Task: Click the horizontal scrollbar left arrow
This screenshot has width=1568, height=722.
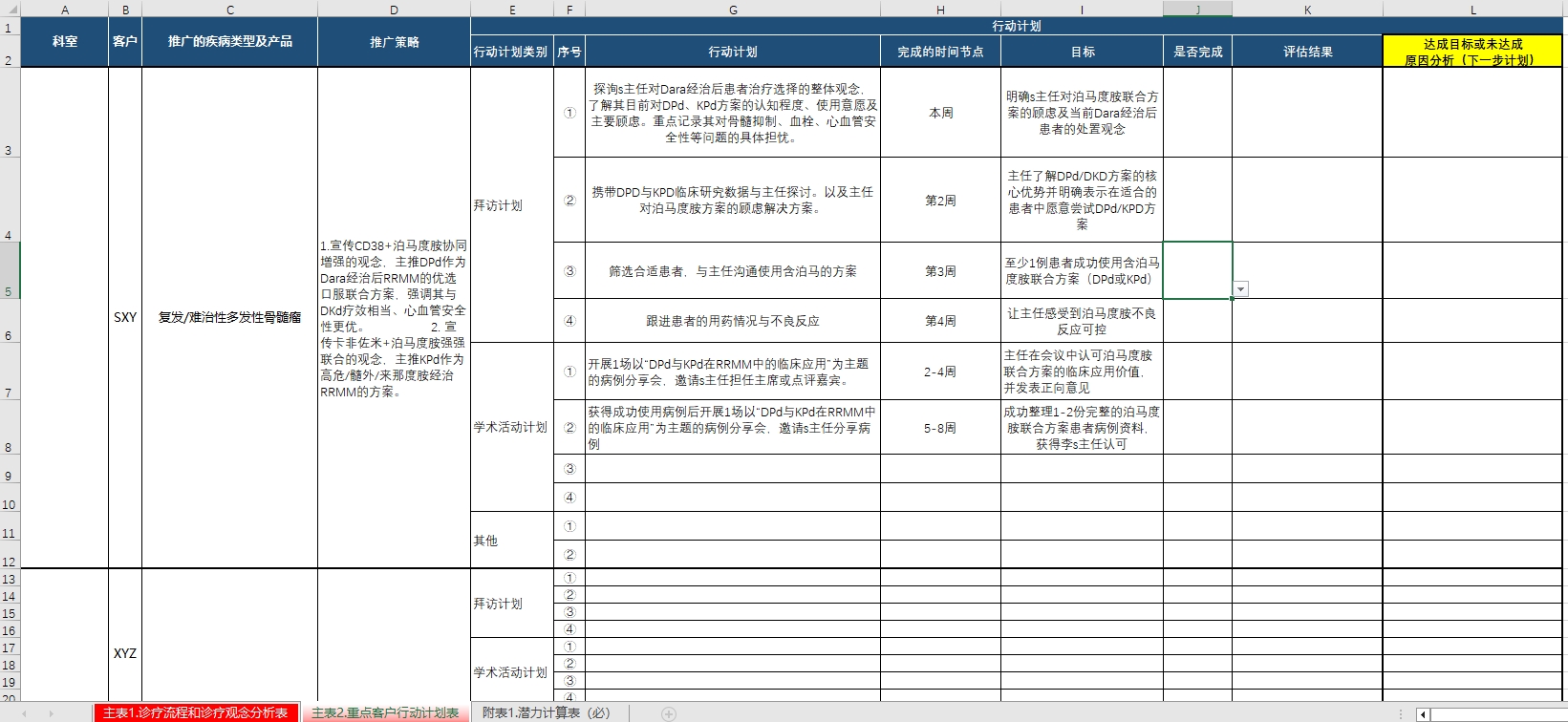Action: click(1423, 714)
